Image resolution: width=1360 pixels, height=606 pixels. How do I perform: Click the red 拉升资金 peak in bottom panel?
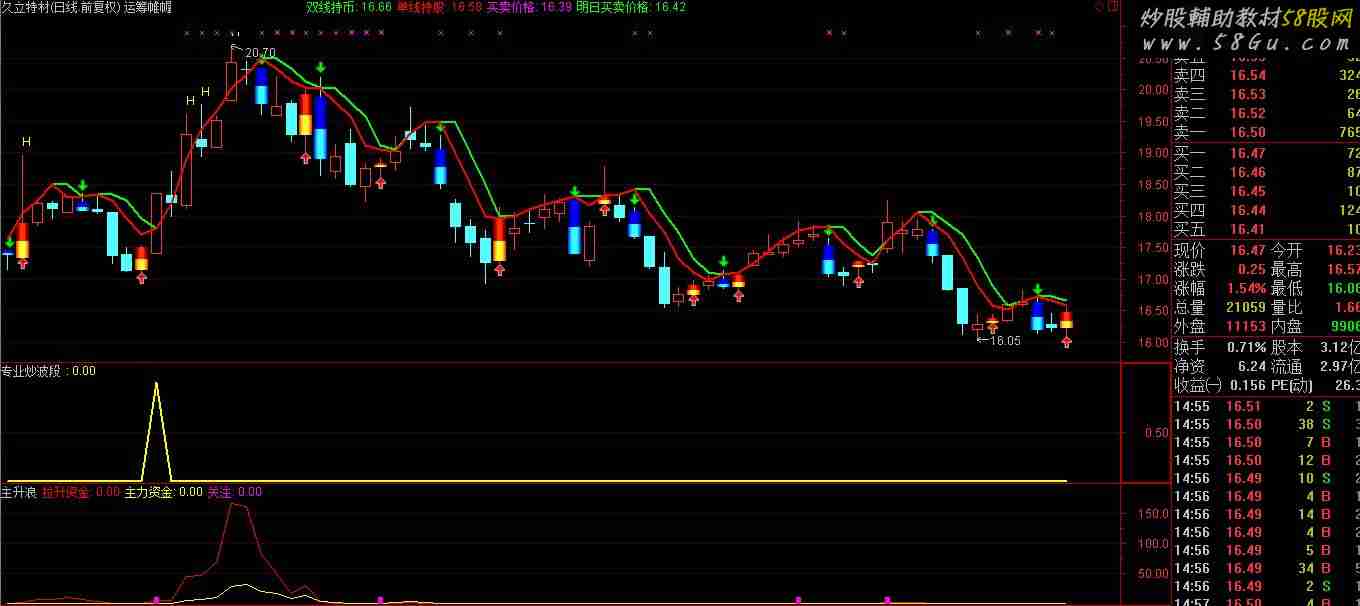(x=237, y=506)
